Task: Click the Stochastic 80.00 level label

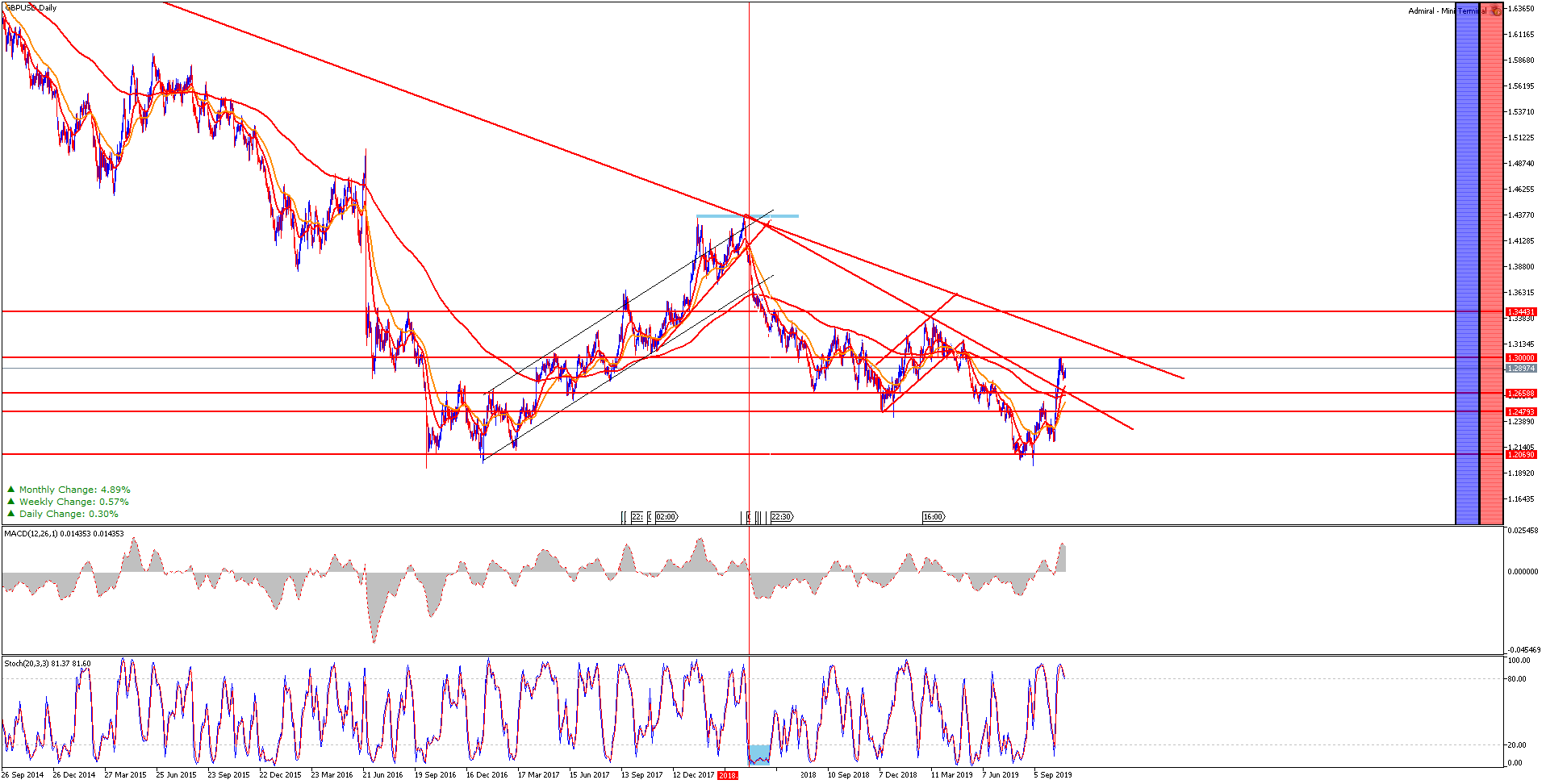Action: coord(1517,679)
